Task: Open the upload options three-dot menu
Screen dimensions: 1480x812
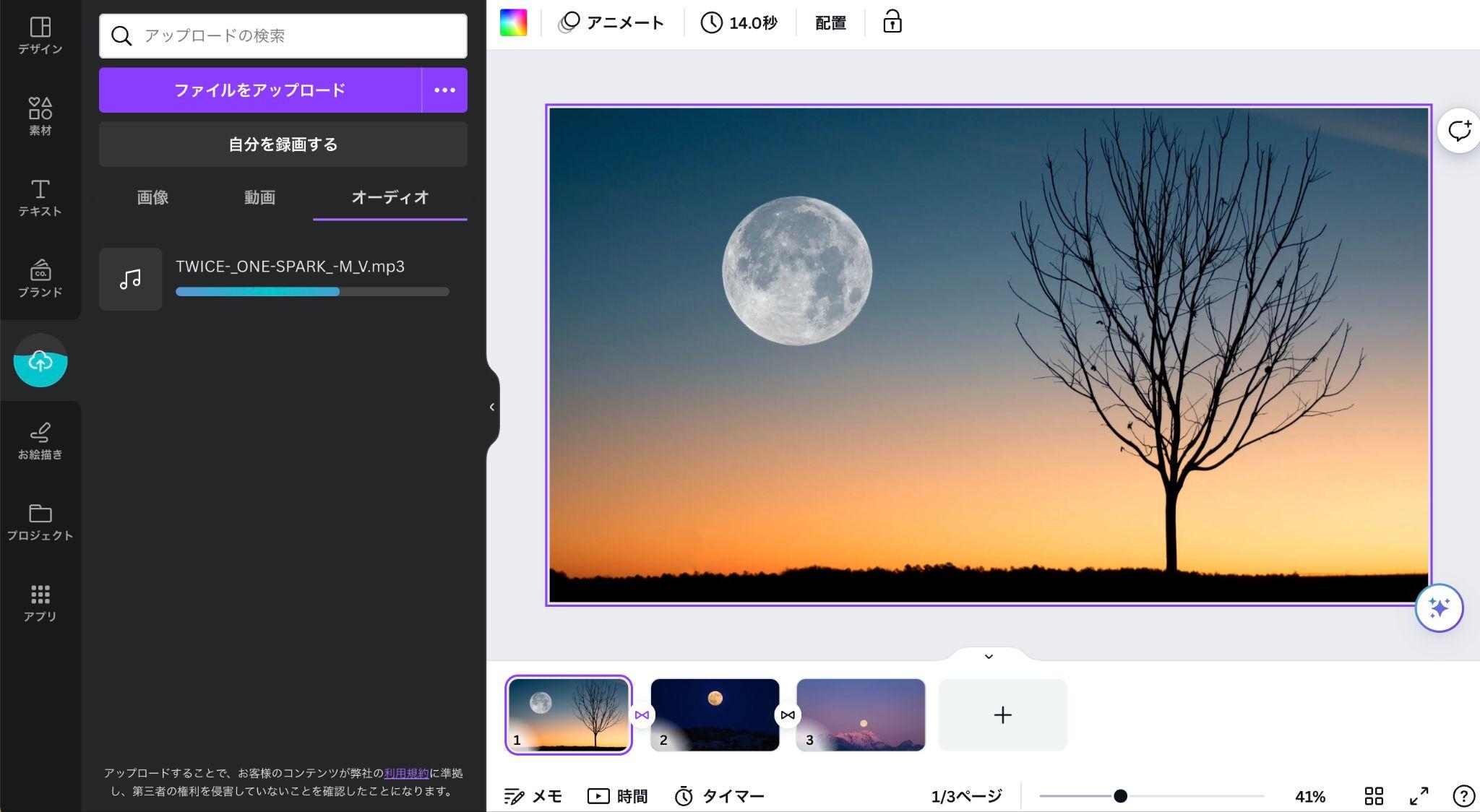Action: [444, 90]
